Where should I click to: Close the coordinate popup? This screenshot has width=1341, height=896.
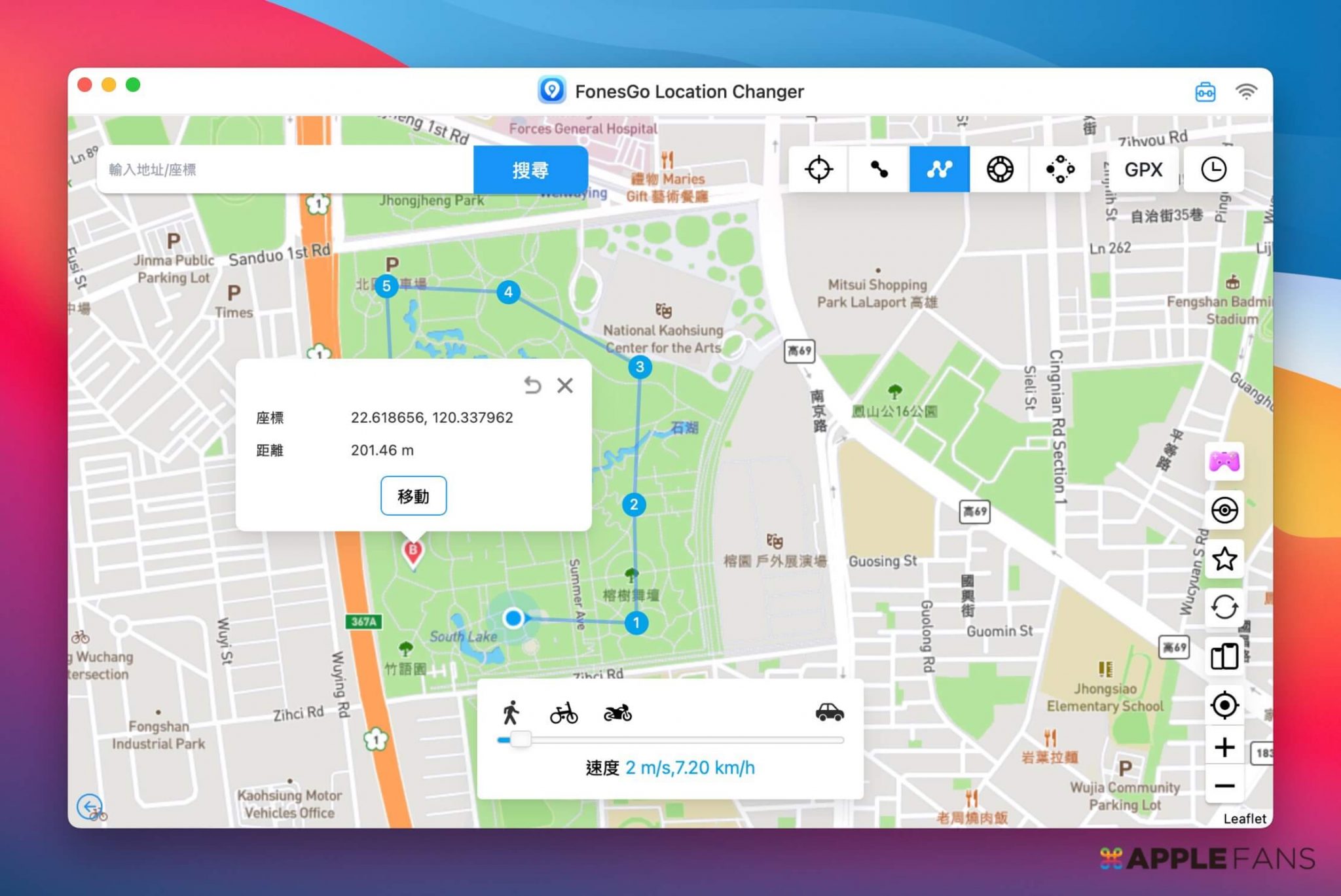coord(565,385)
